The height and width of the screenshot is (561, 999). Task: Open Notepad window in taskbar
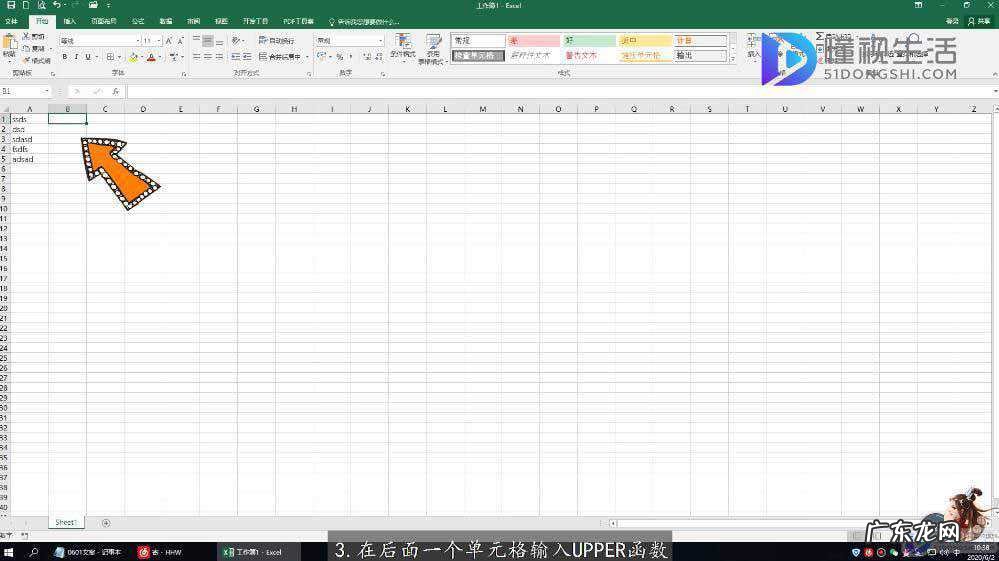pyautogui.click(x=89, y=552)
